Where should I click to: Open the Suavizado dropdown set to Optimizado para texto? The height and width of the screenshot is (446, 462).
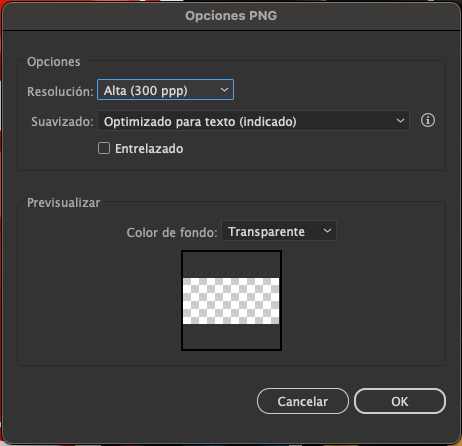[253, 121]
